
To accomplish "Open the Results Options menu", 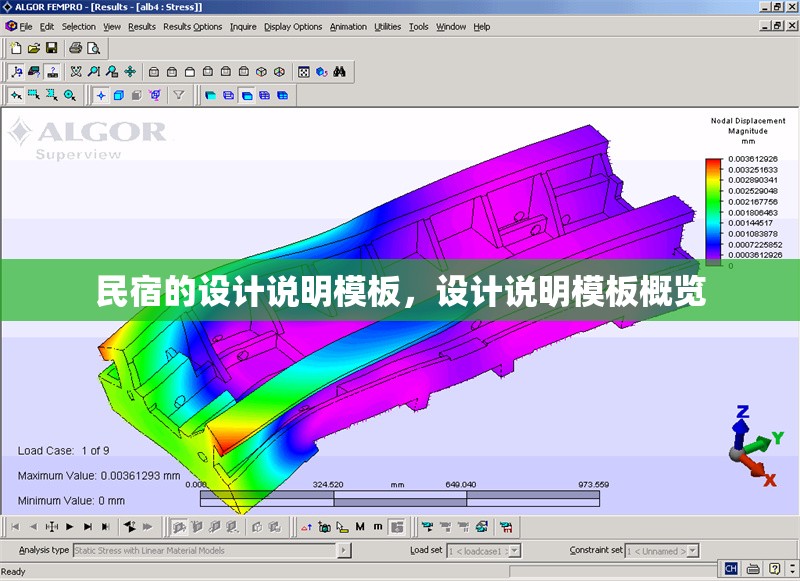I will pos(192,27).
